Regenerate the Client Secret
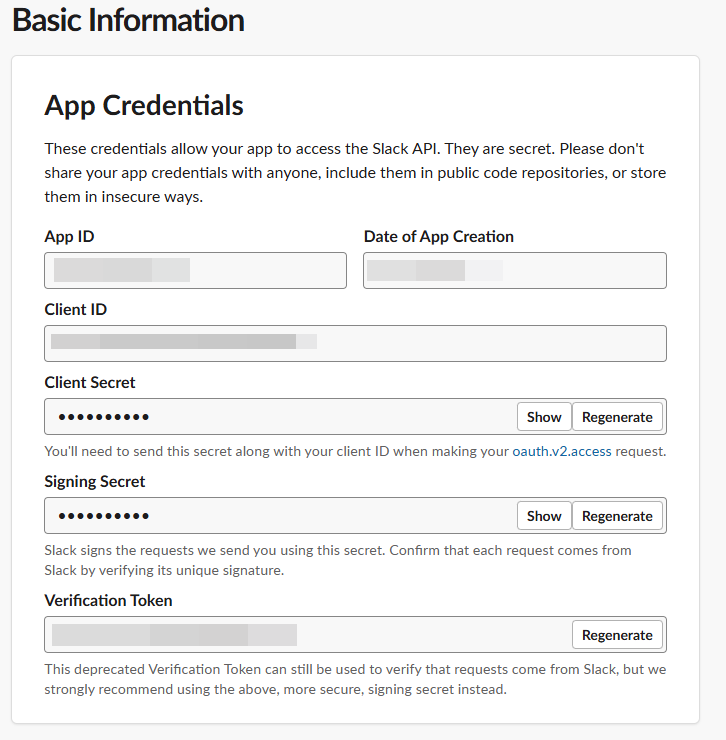Viewport: 726px width, 740px height. click(x=617, y=417)
